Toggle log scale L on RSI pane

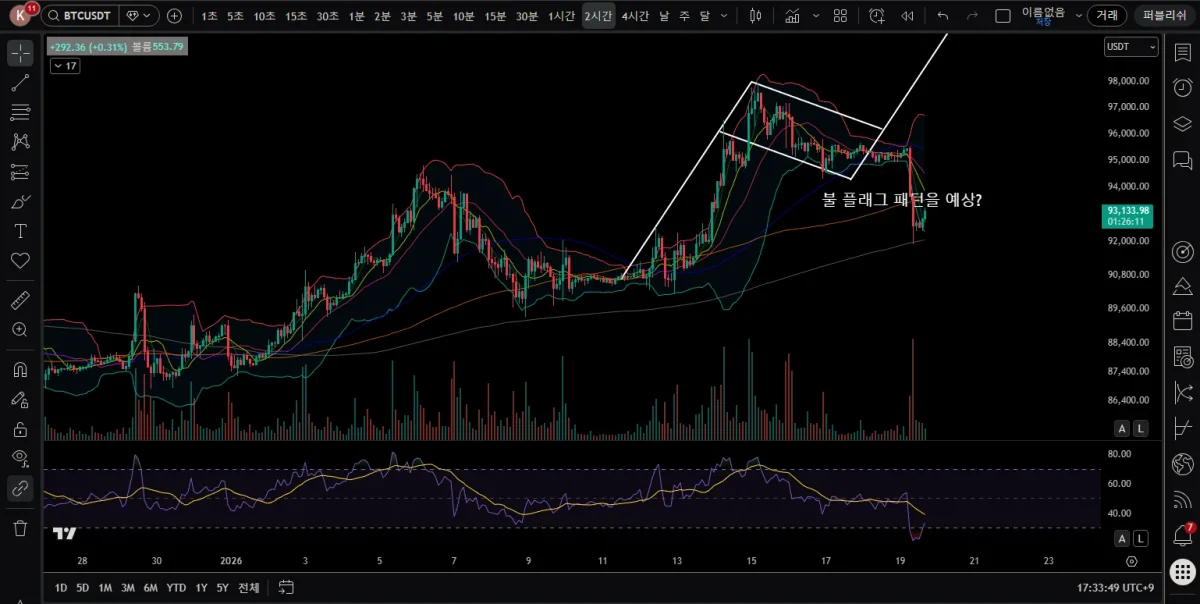coord(1141,538)
